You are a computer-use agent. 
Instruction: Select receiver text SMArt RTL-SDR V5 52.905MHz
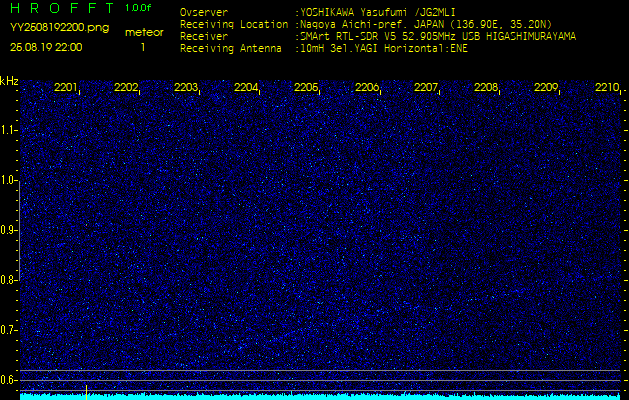[x=378, y=37]
